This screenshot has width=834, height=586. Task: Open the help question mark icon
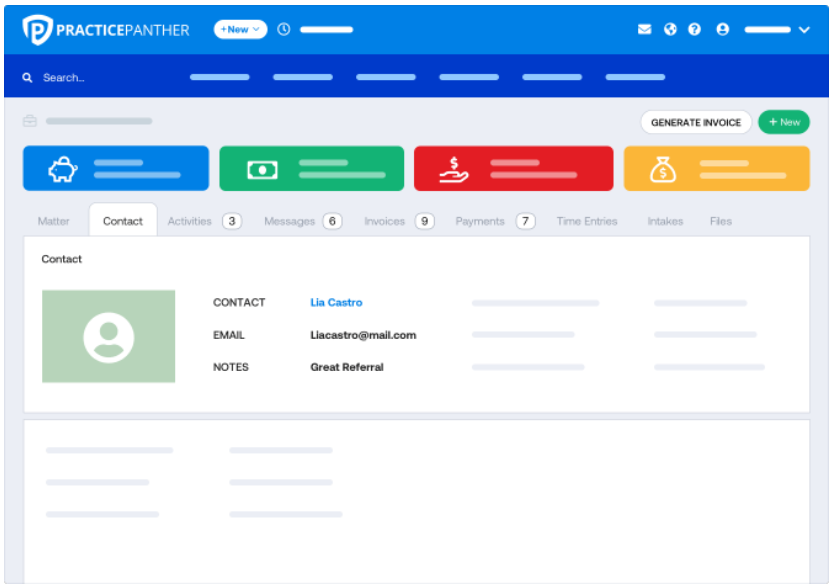pos(694,29)
